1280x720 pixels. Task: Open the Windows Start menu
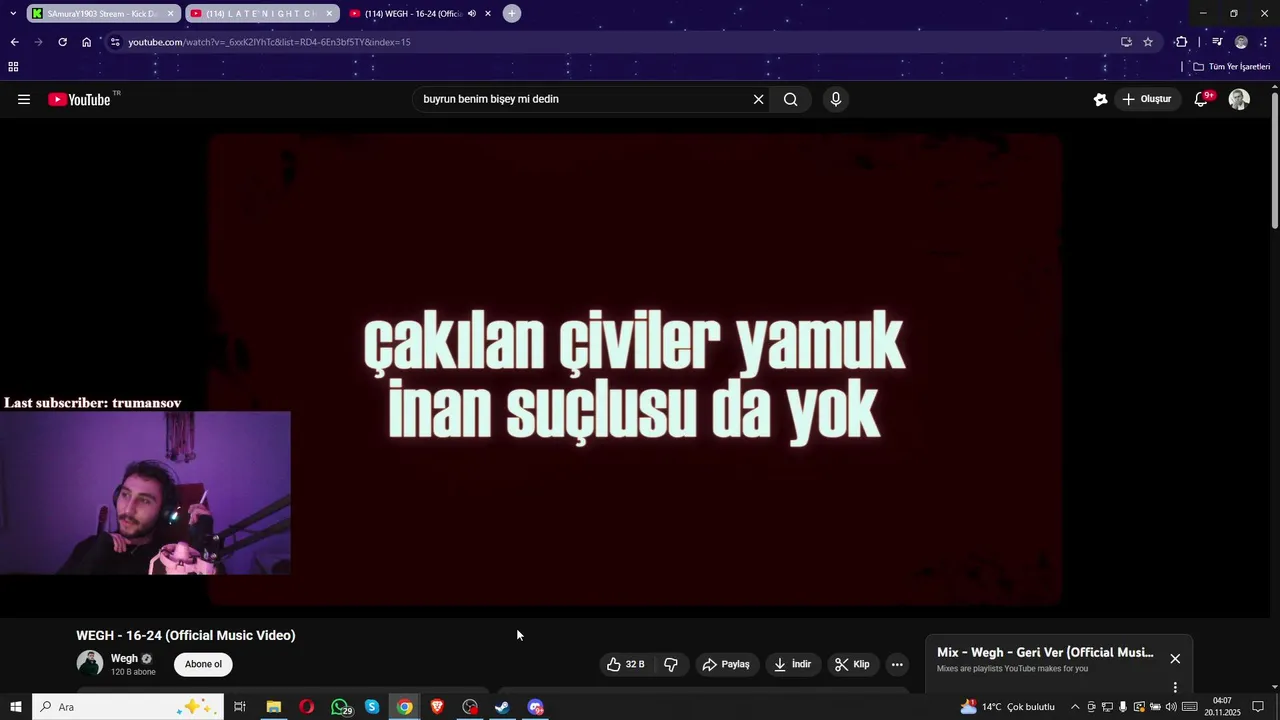15,707
